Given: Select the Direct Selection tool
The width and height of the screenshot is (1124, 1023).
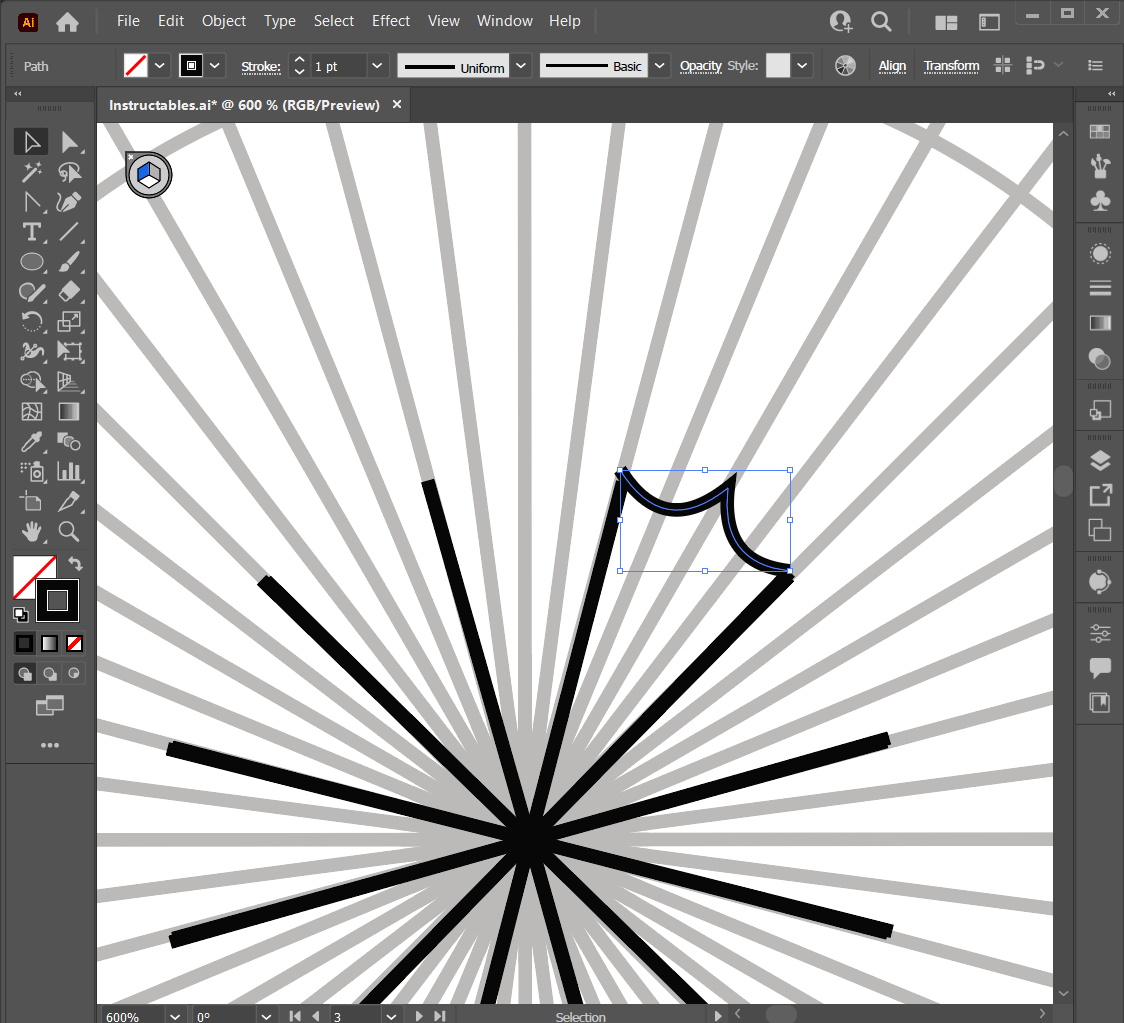Looking at the screenshot, I should coord(69,142).
